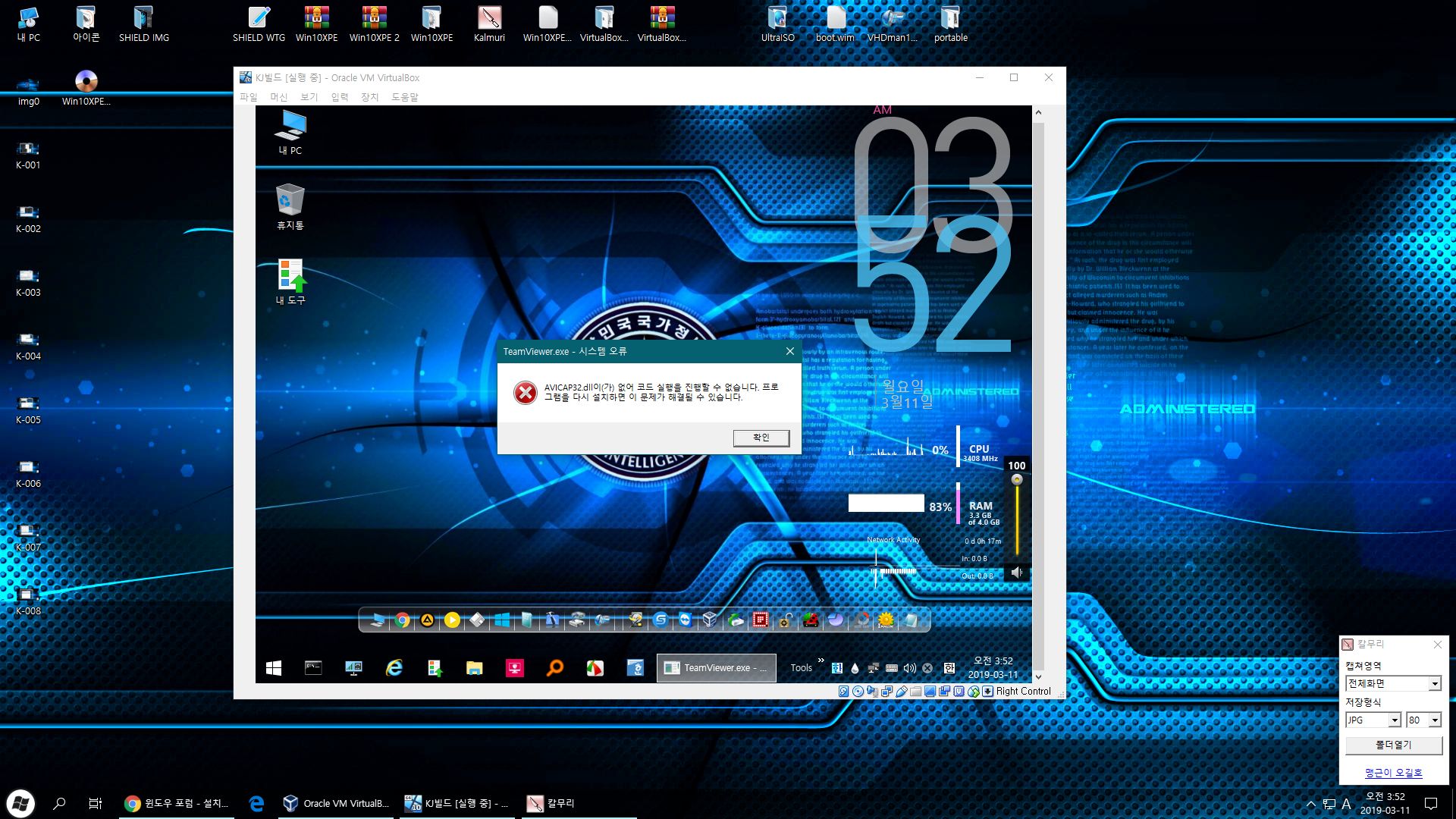Image resolution: width=1456 pixels, height=819 pixels.
Task: Expand guest taskbar Tools chevron
Action: 821,660
